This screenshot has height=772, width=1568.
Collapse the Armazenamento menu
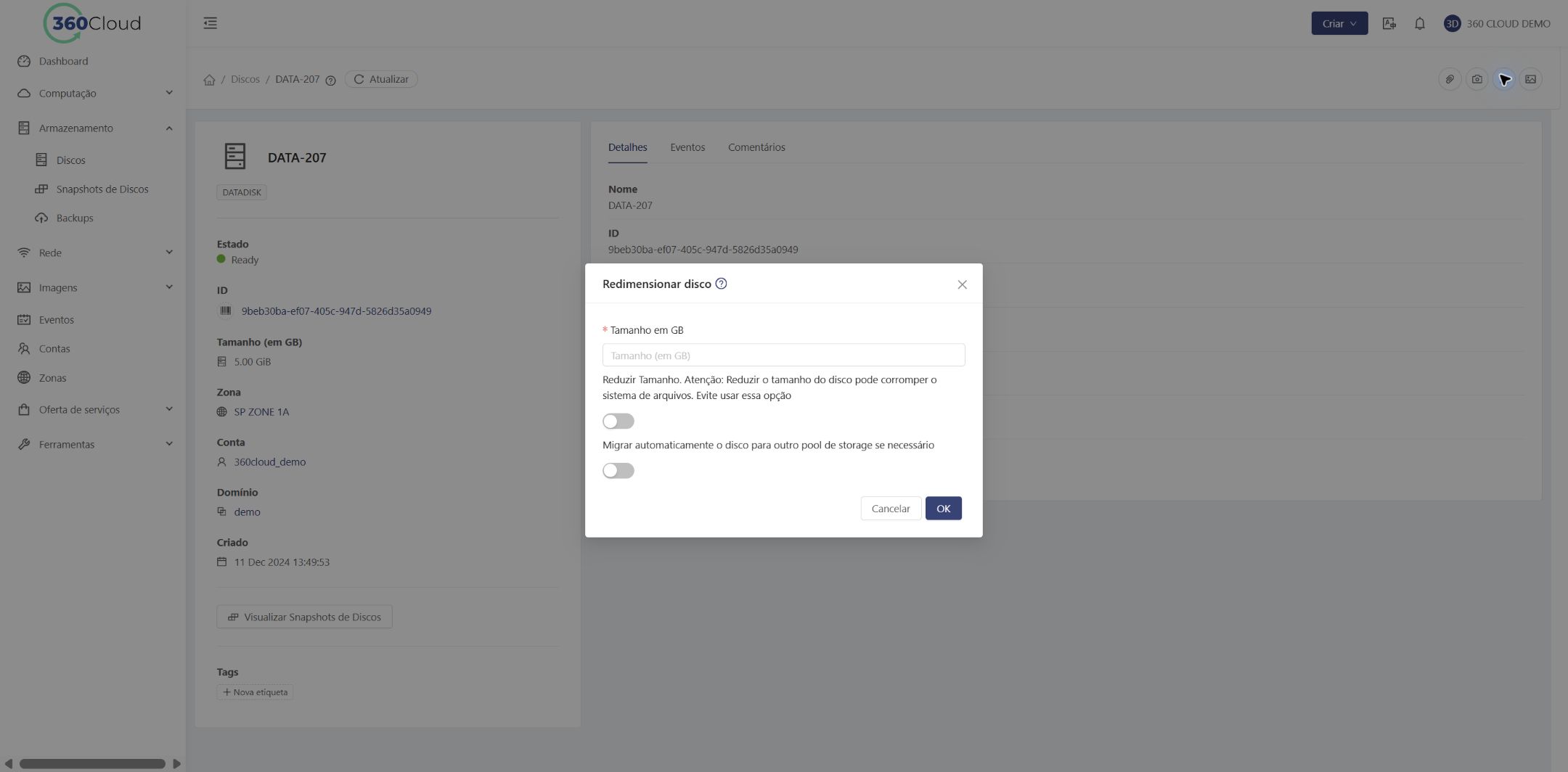(x=93, y=128)
